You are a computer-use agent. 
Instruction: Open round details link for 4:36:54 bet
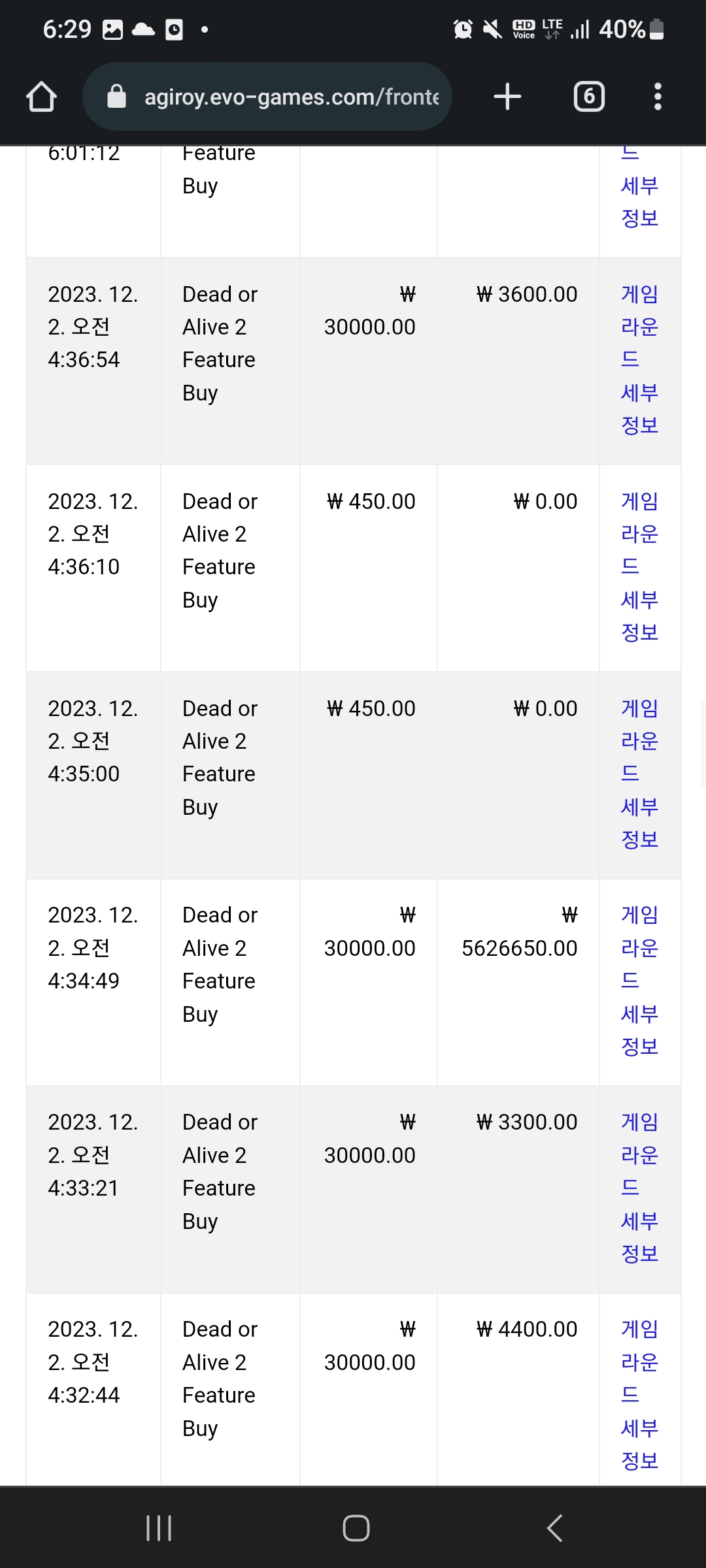[639, 360]
